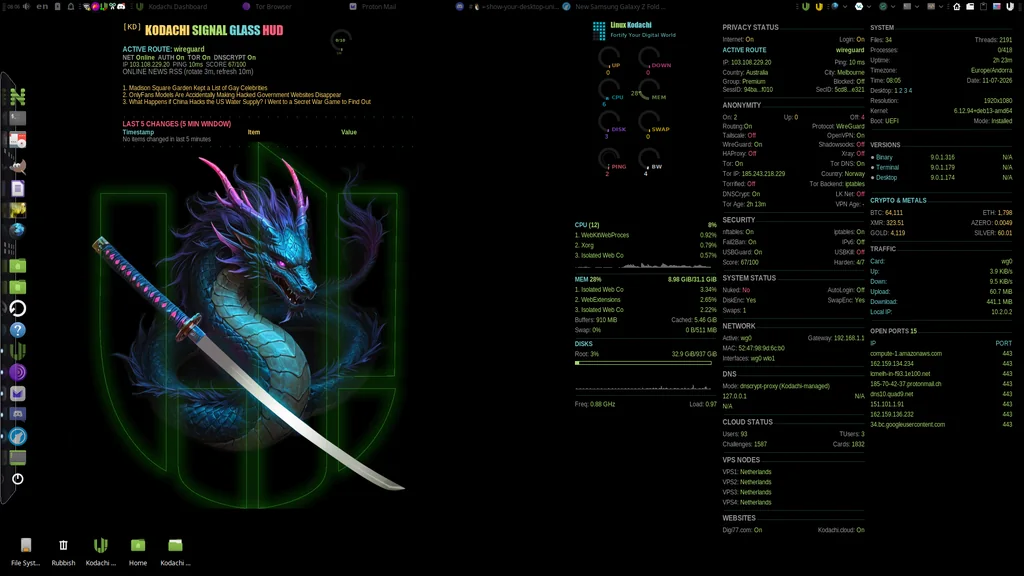Launch Tor Browser from the dock
The image size is (1024, 576).
pos(18,372)
